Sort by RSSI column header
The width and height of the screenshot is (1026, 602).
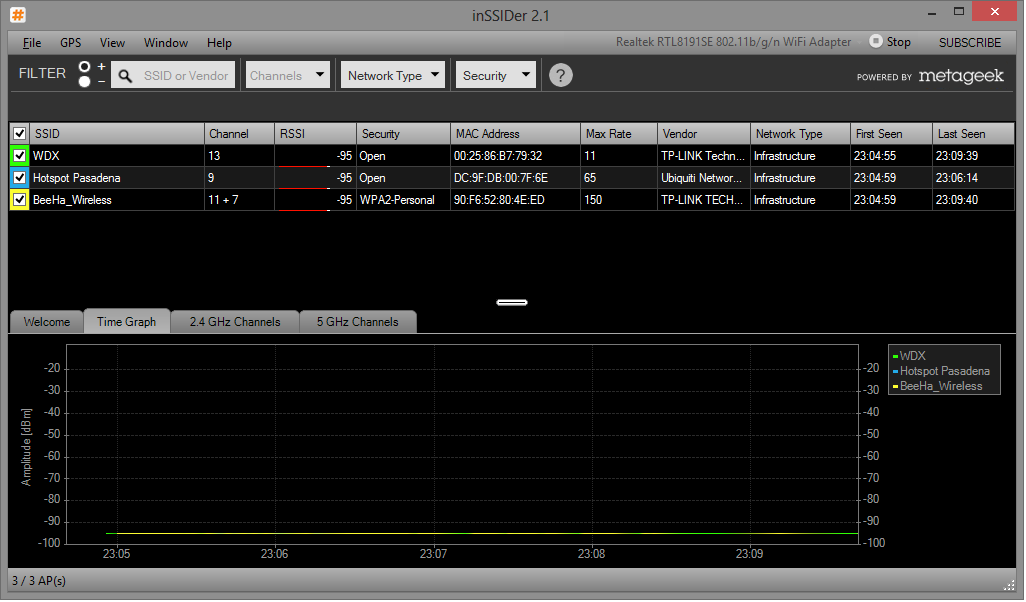315,133
